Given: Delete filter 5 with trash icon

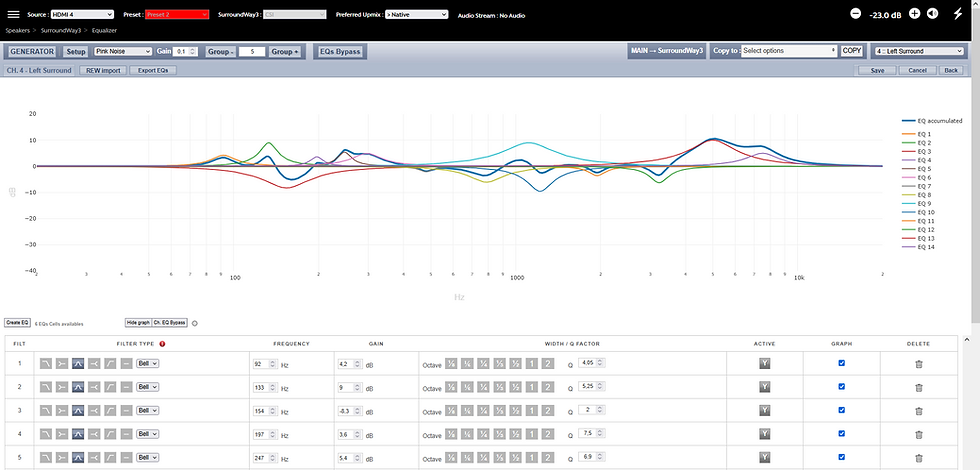Looking at the screenshot, I should click(919, 458).
